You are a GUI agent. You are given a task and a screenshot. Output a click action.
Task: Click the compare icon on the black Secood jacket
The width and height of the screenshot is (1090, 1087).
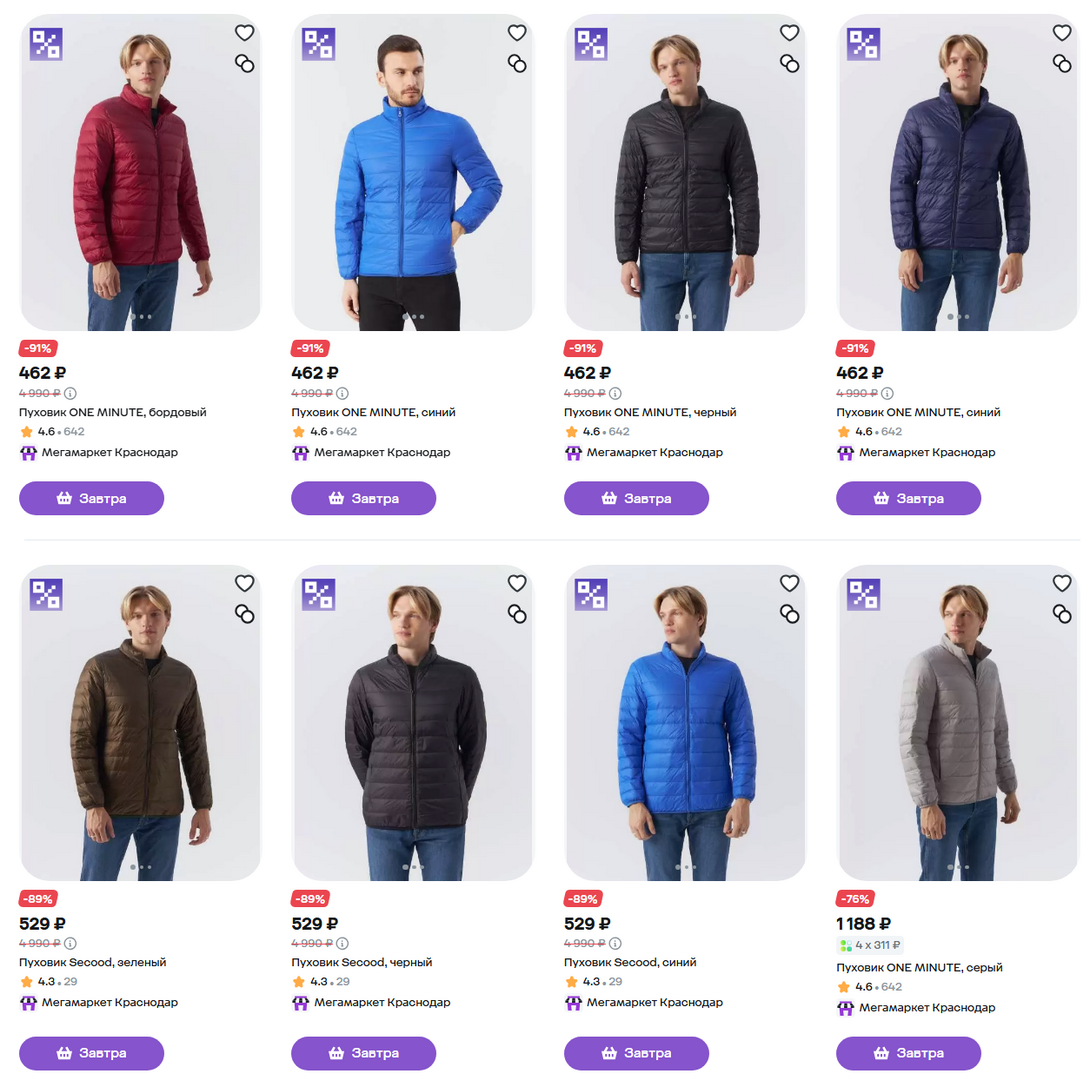pyautogui.click(x=517, y=613)
